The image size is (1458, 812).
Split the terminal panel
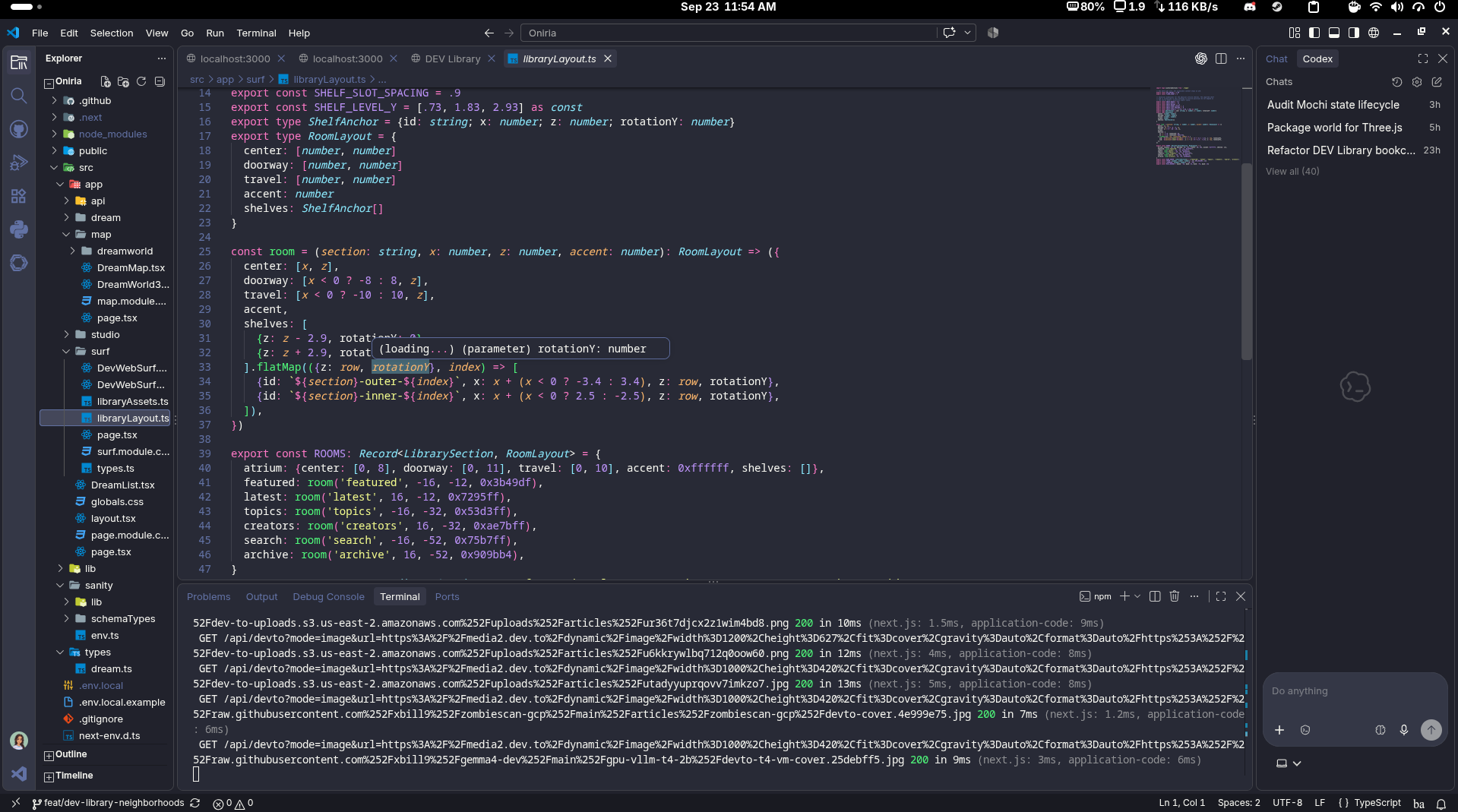click(x=1155, y=596)
